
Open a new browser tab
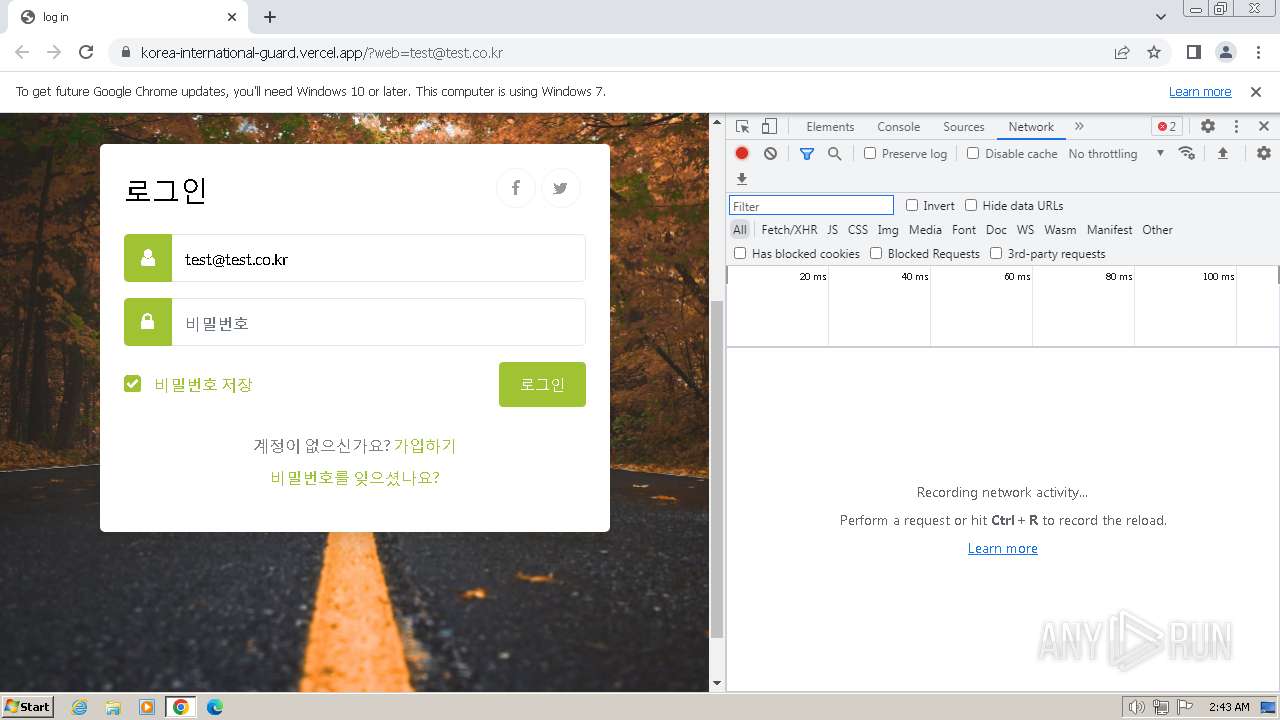point(270,17)
